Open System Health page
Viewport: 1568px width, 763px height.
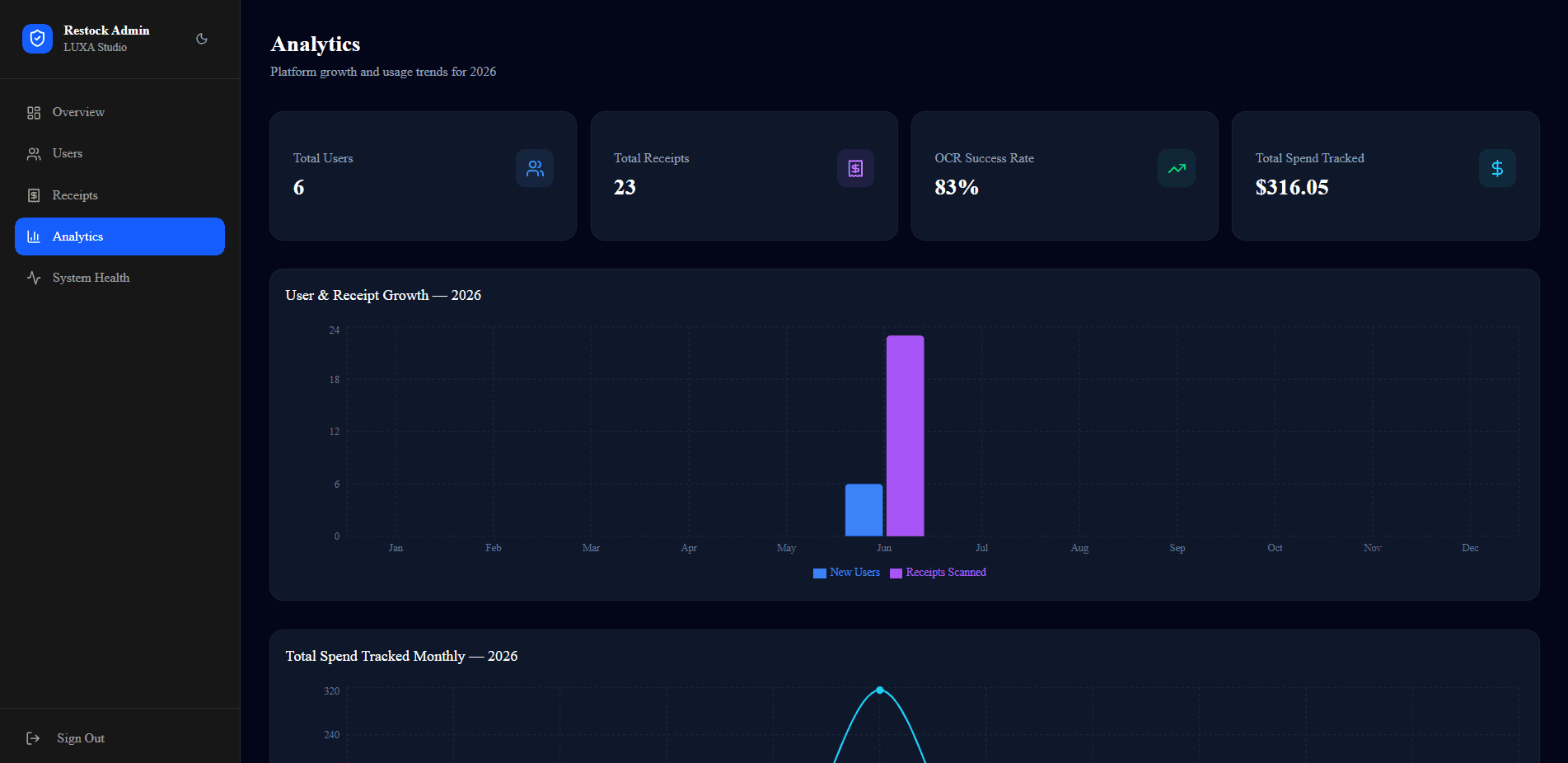coord(119,278)
